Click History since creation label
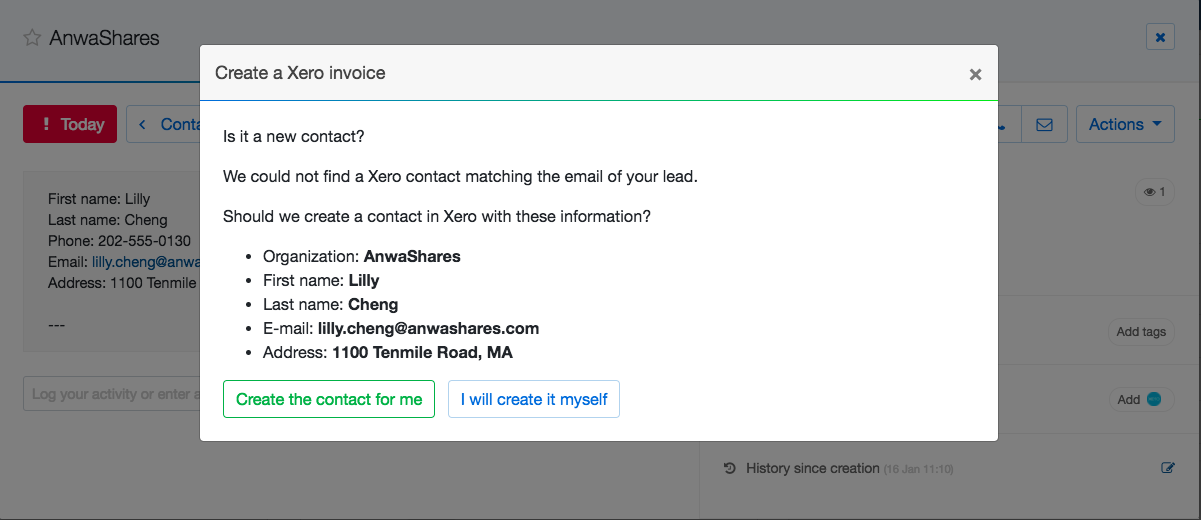1201x520 pixels. coord(812,468)
